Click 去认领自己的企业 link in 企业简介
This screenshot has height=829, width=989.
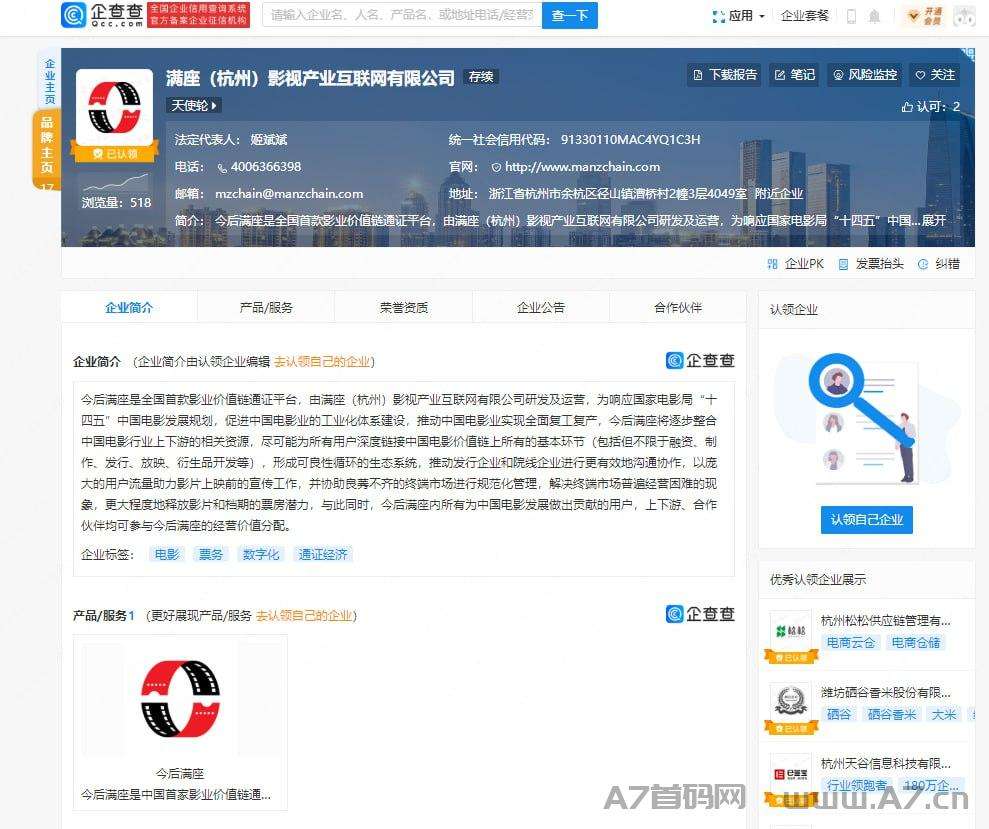322,362
